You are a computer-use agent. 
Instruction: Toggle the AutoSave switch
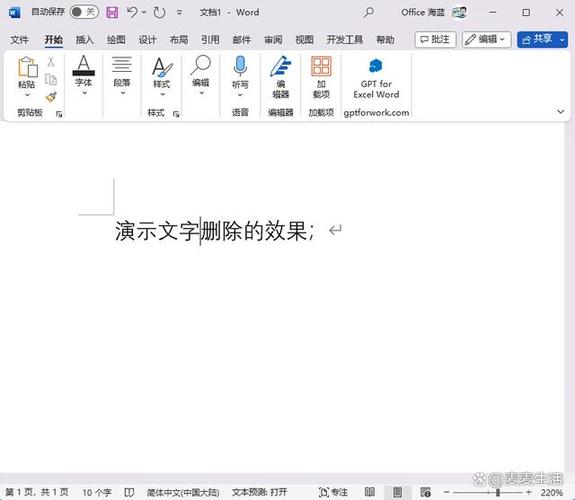pyautogui.click(x=84, y=12)
